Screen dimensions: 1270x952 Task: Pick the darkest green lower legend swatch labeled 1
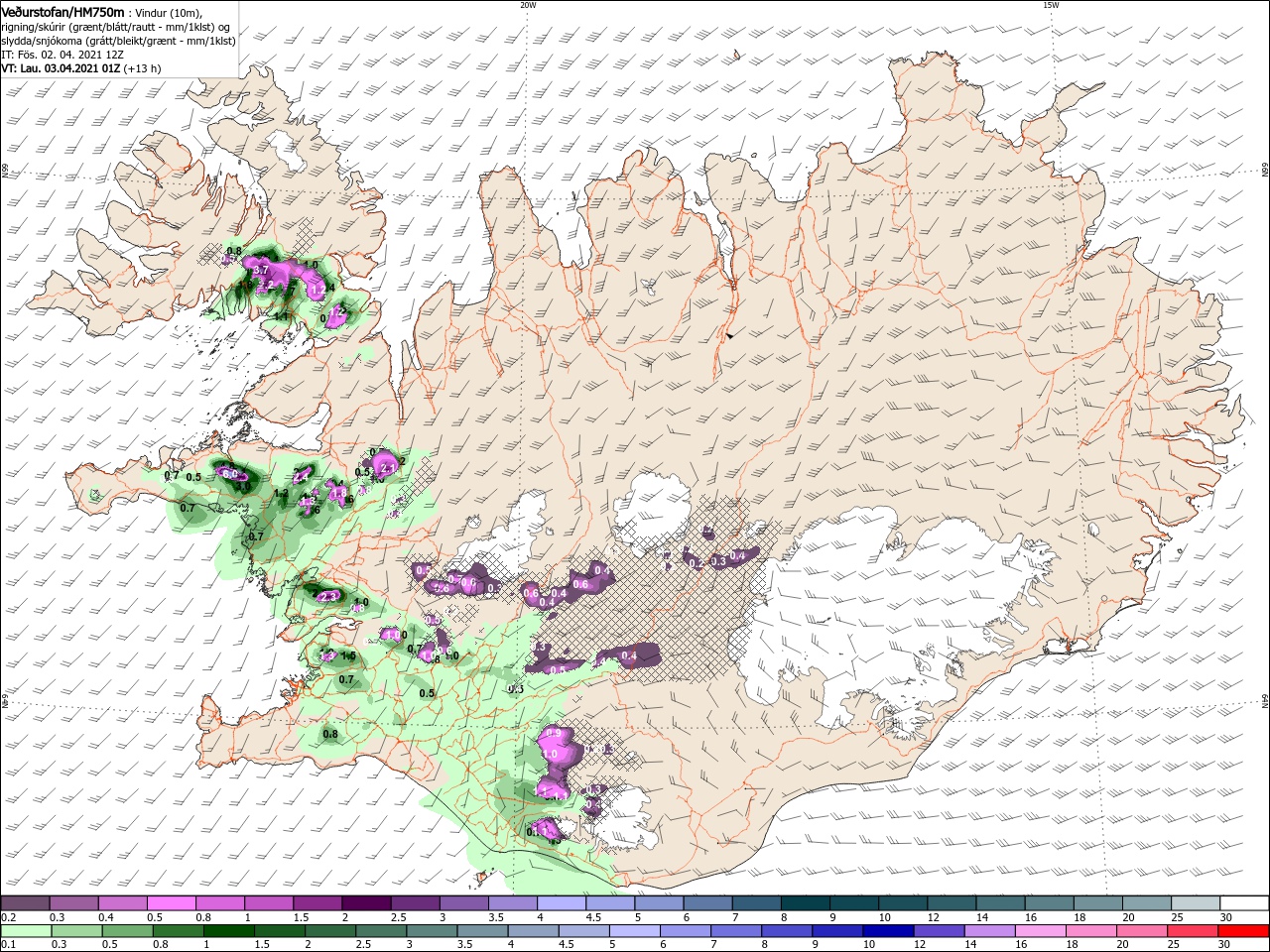tap(229, 931)
